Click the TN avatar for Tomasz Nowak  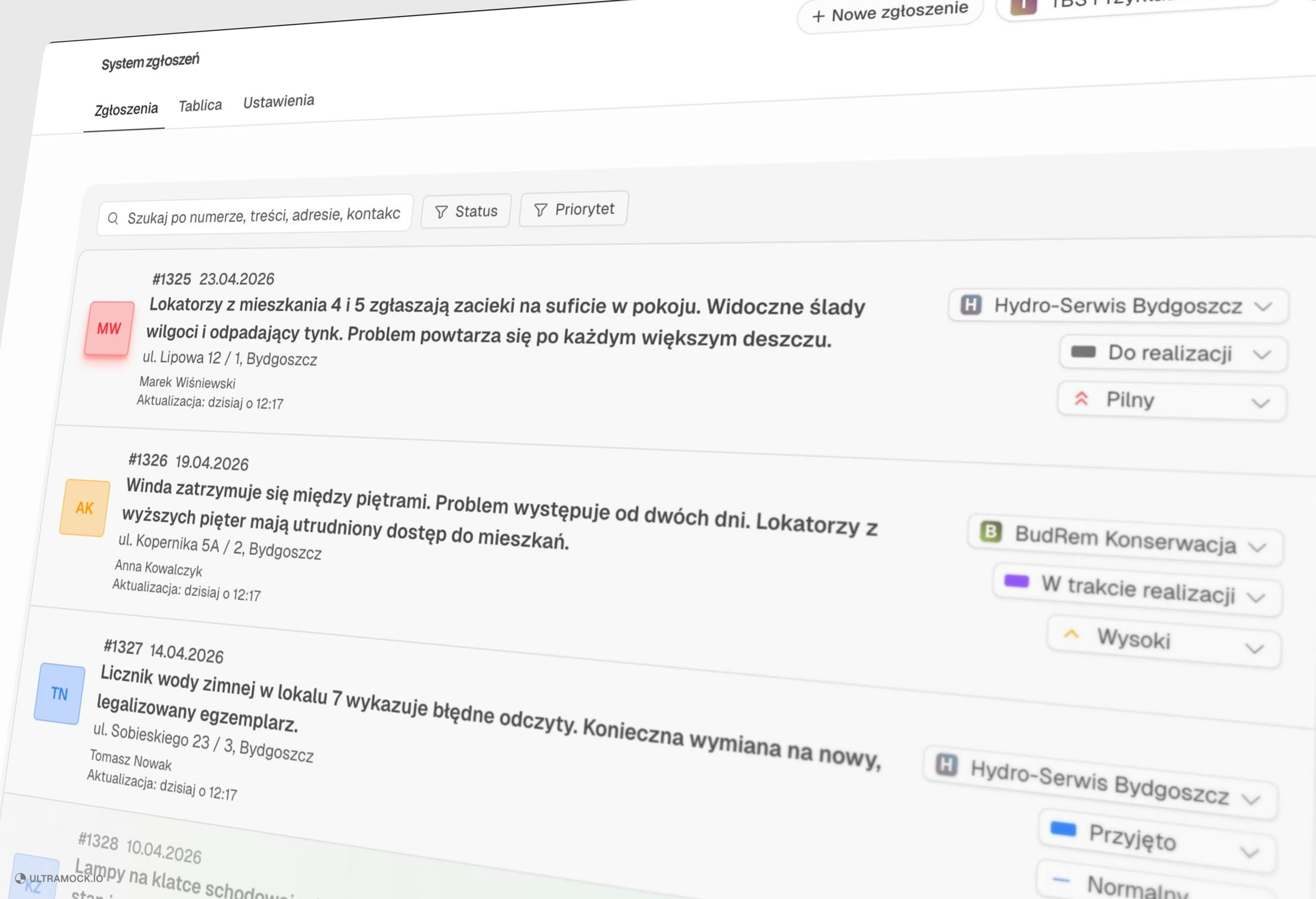59,693
